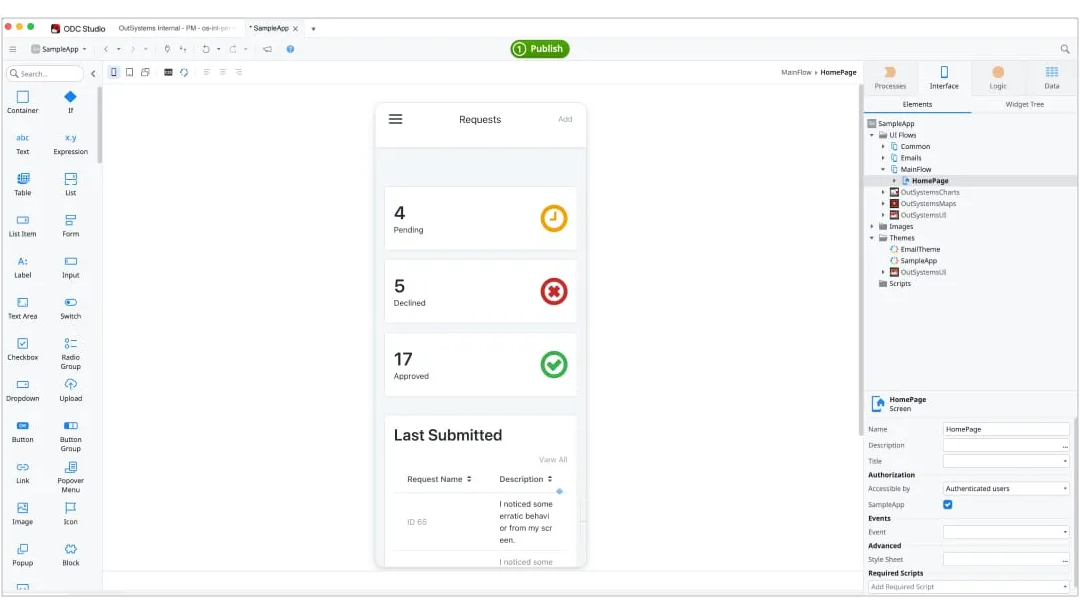Click the undo arrow in toolbar
1080x610 pixels.
tap(205, 49)
